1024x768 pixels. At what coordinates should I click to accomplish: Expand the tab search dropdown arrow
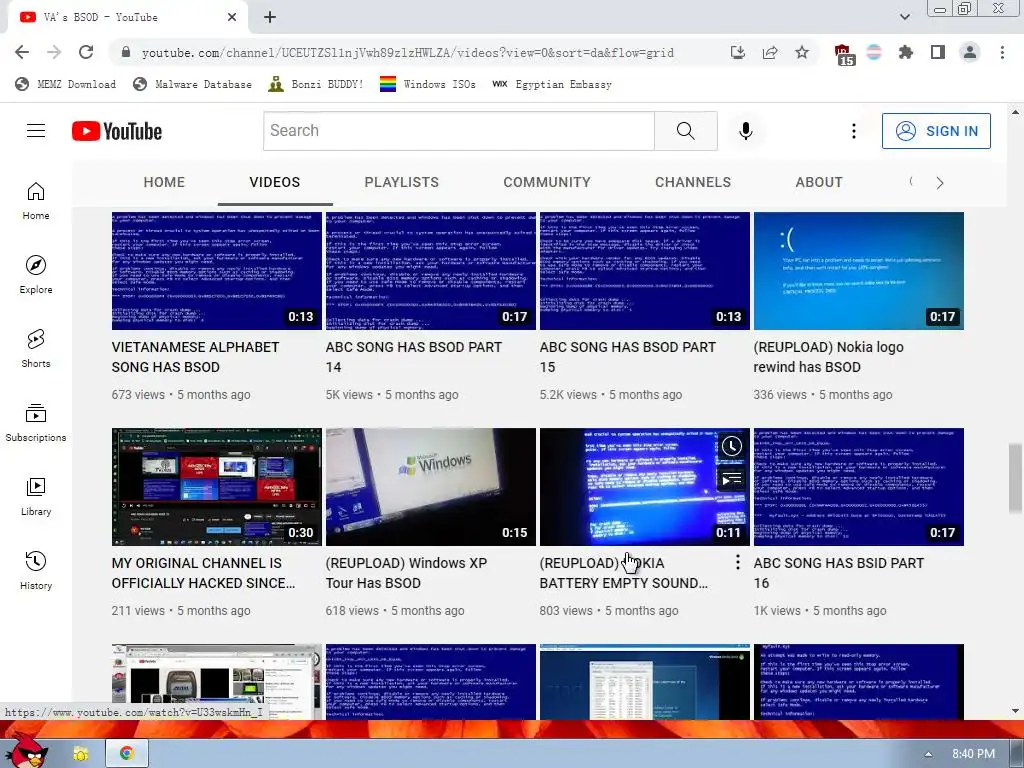tap(904, 17)
